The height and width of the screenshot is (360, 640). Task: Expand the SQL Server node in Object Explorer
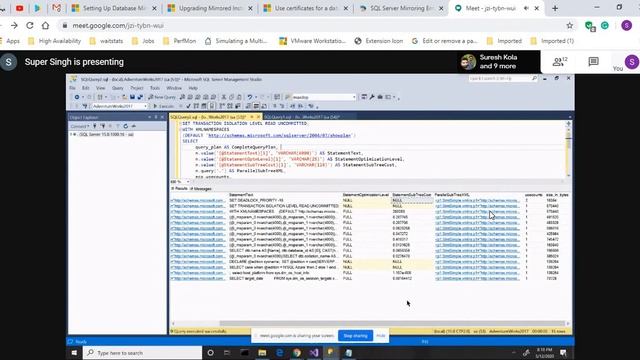point(71,134)
